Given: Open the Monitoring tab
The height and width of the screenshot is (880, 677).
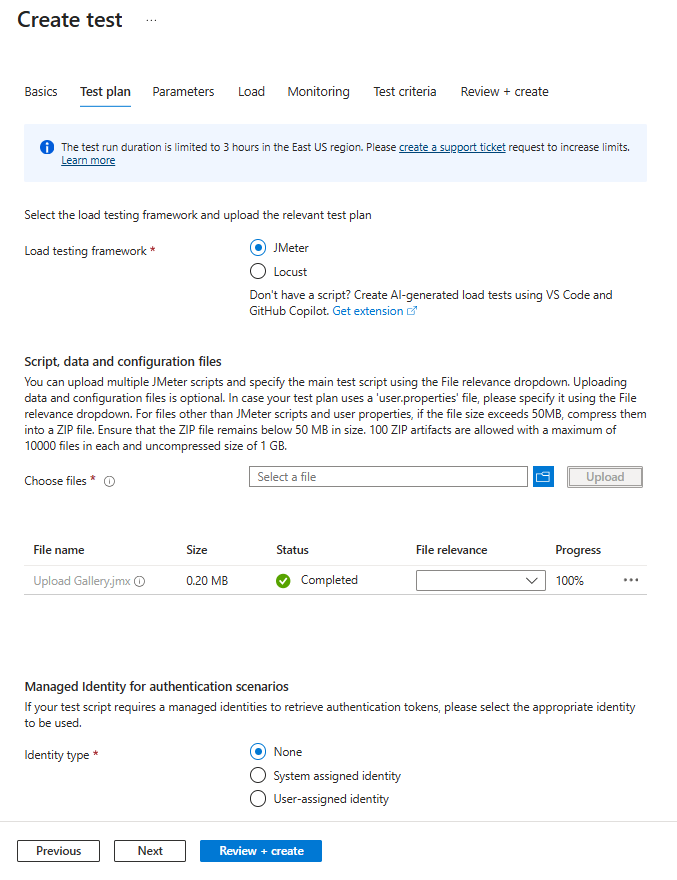Looking at the screenshot, I should (x=318, y=92).
